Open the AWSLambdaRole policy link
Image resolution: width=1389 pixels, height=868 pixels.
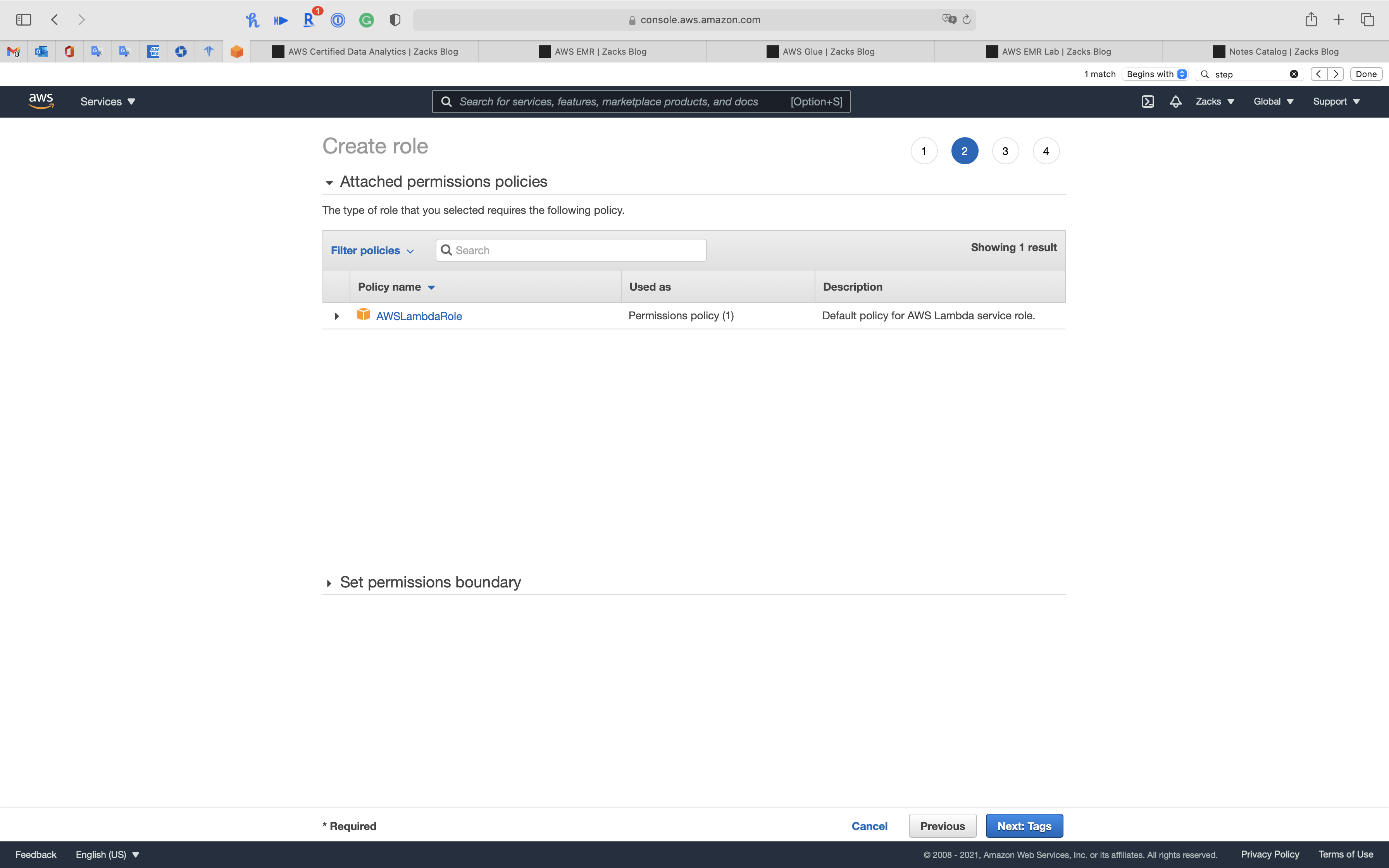419,316
